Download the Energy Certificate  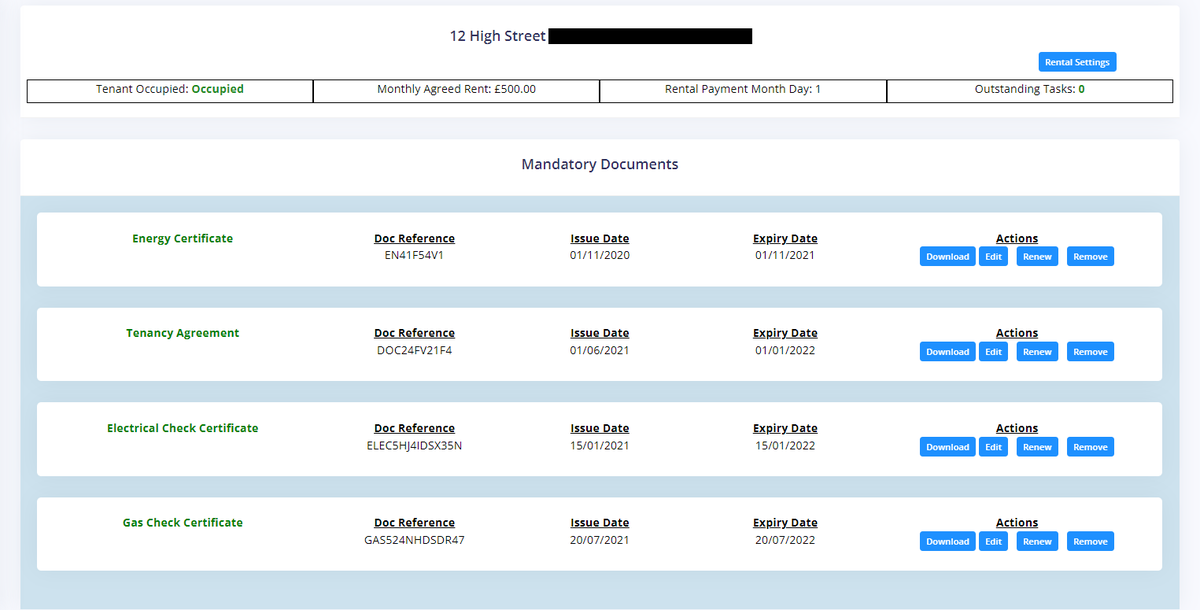(x=947, y=257)
